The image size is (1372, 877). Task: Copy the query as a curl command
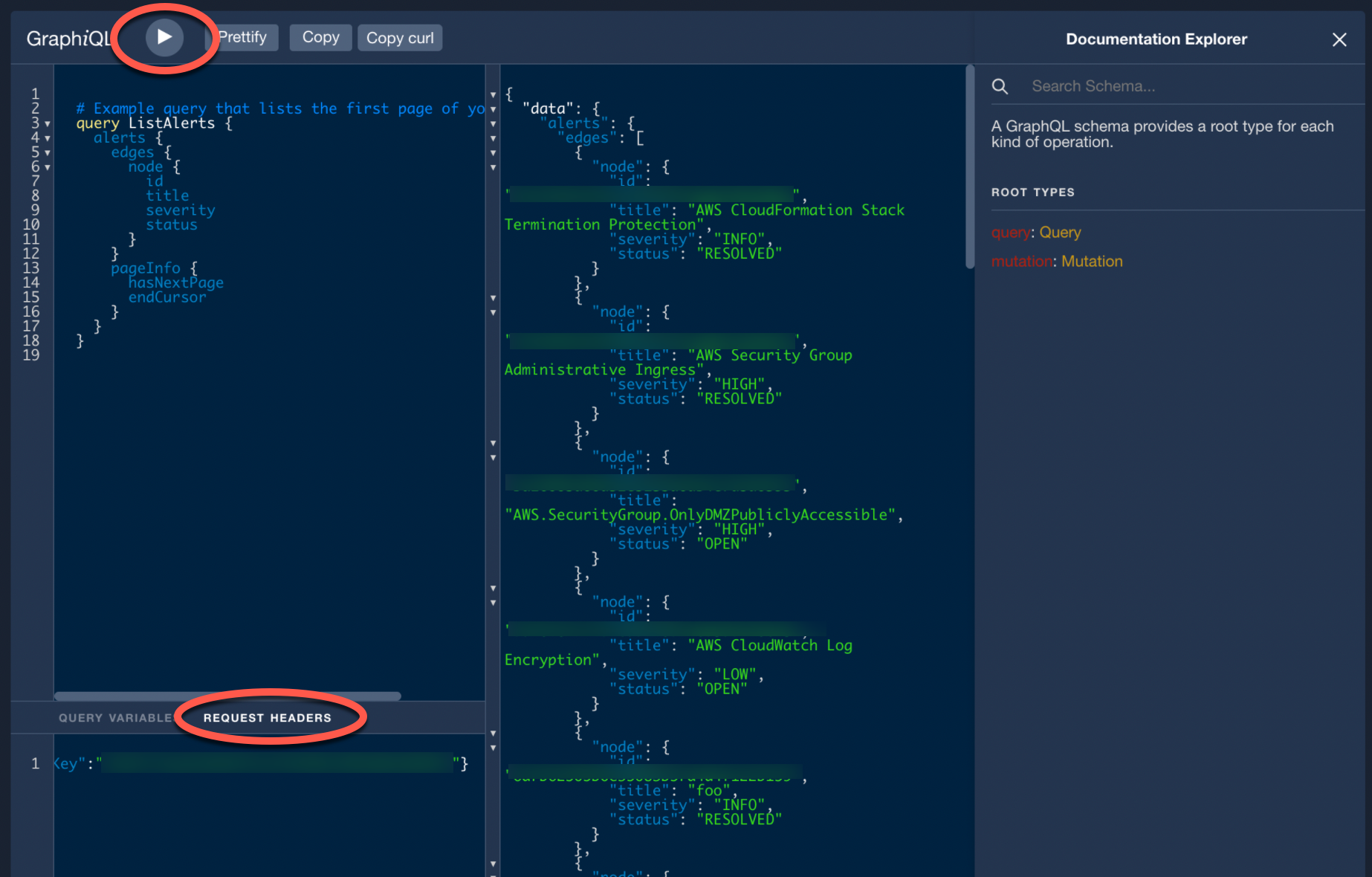pyautogui.click(x=400, y=37)
